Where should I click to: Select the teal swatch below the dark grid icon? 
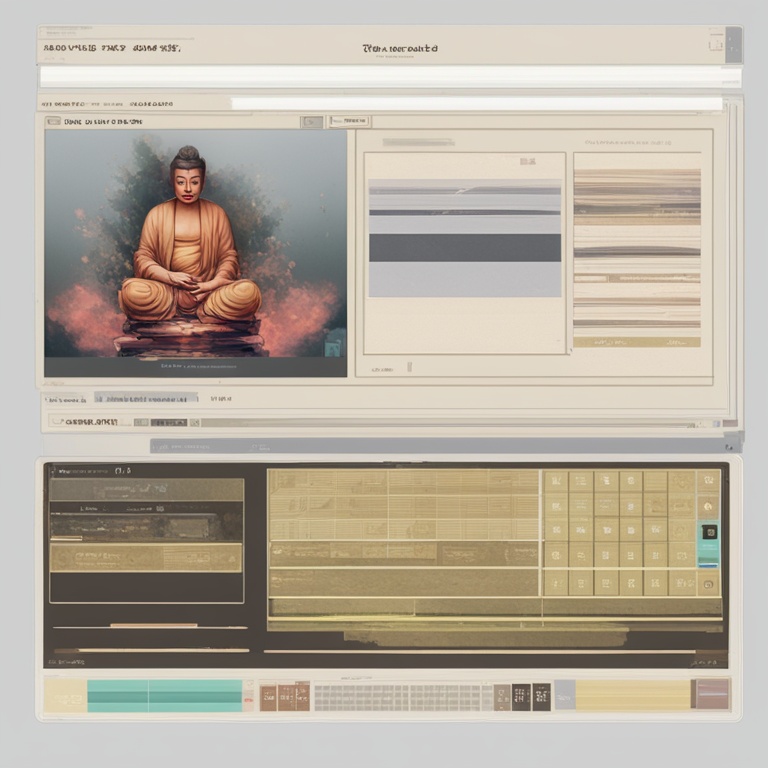pos(709,555)
